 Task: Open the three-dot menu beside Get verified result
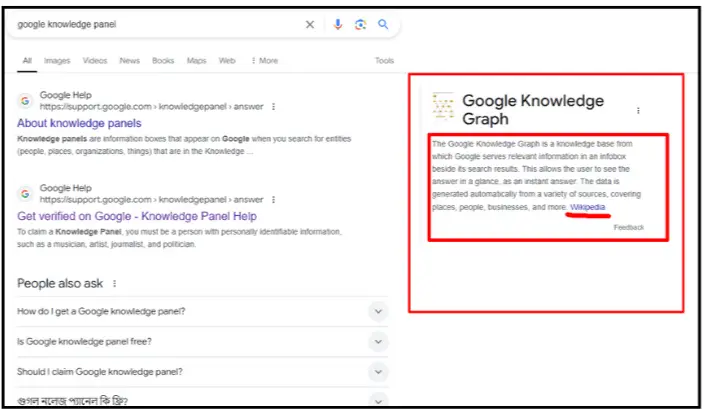[x=273, y=200]
